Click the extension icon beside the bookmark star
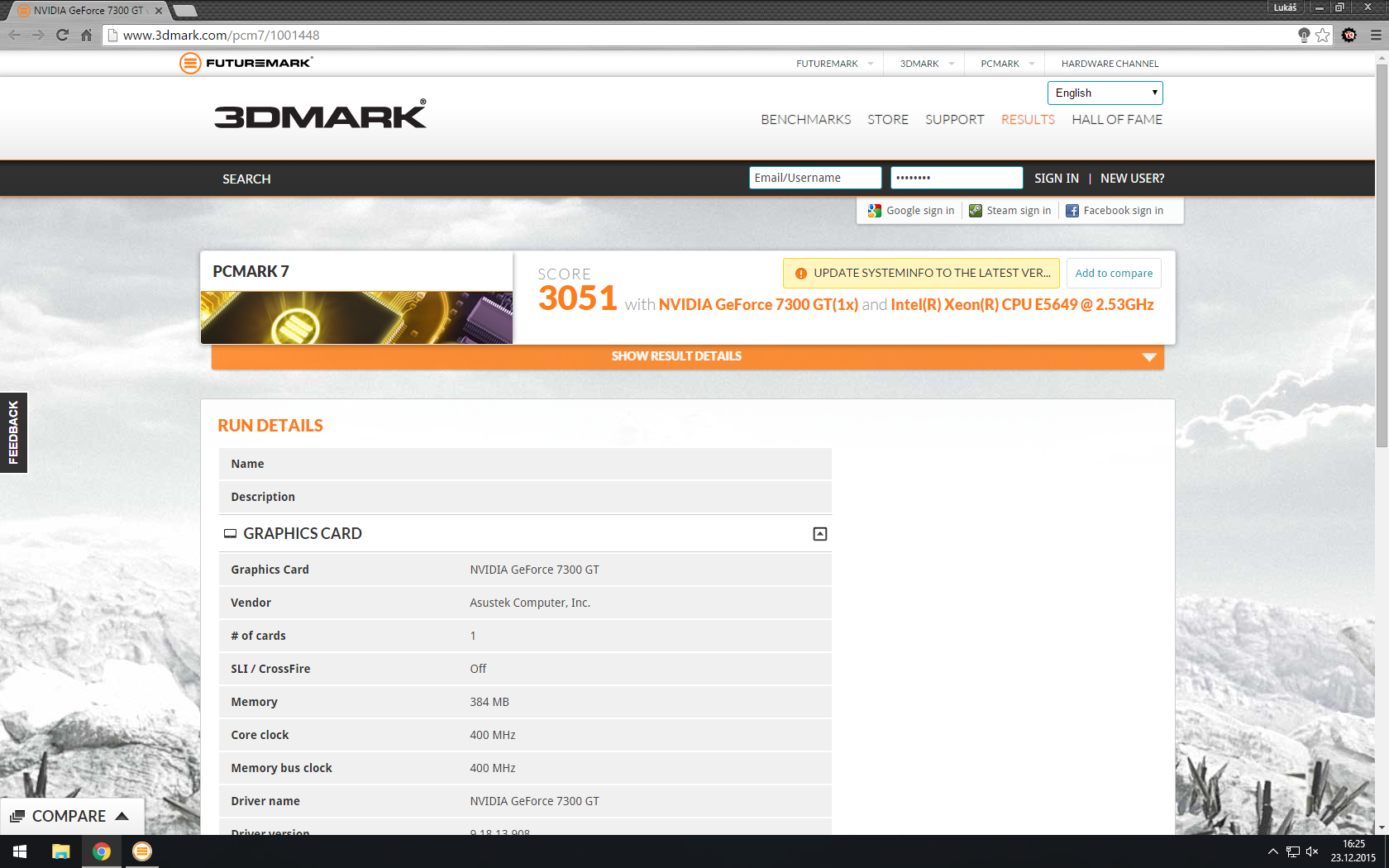Image resolution: width=1389 pixels, height=868 pixels. [1304, 35]
